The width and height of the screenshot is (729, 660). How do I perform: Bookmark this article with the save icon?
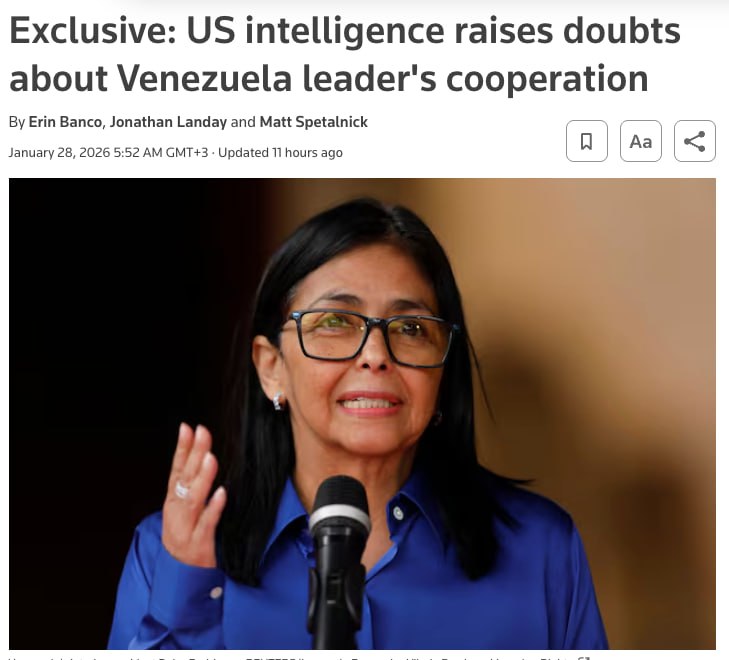[x=587, y=141]
